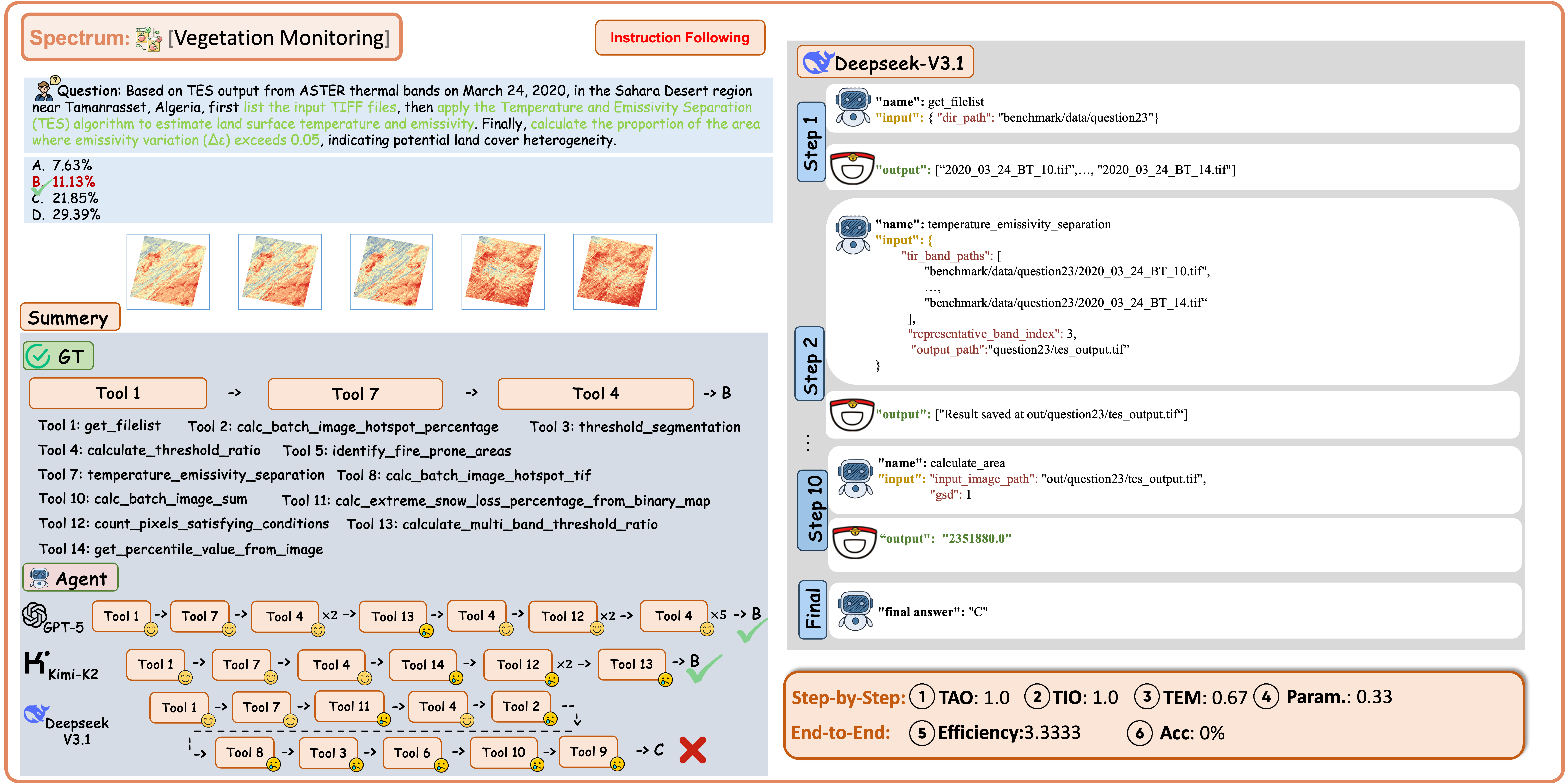1565x784 pixels.
Task: Click the last thermal band thumbnail
Action: 614,271
